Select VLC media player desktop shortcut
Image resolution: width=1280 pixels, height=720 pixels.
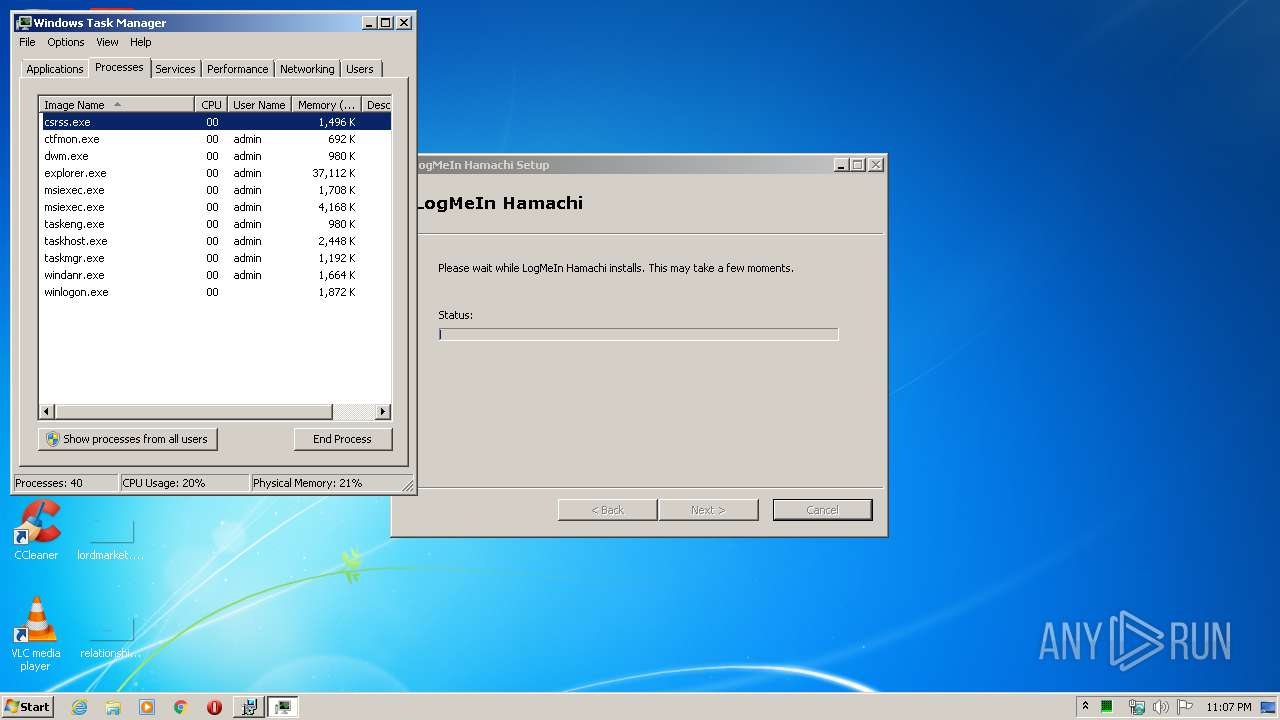click(x=36, y=633)
